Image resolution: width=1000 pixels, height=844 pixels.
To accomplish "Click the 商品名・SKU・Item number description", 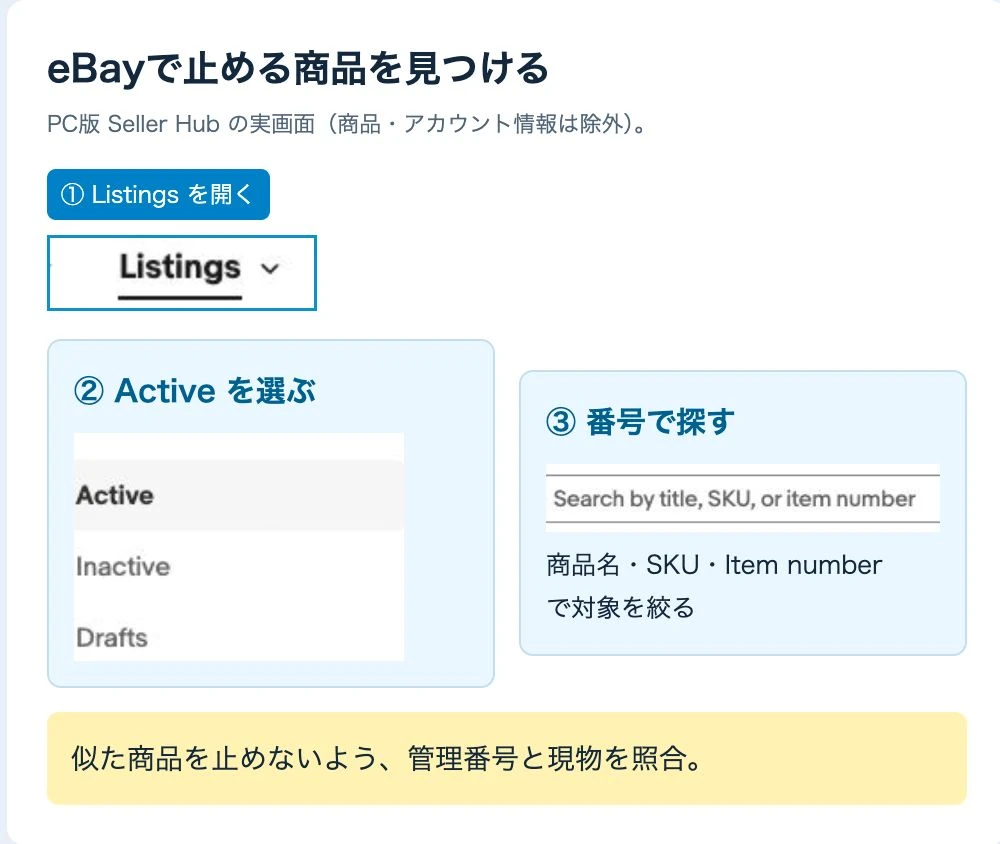I will 714,586.
